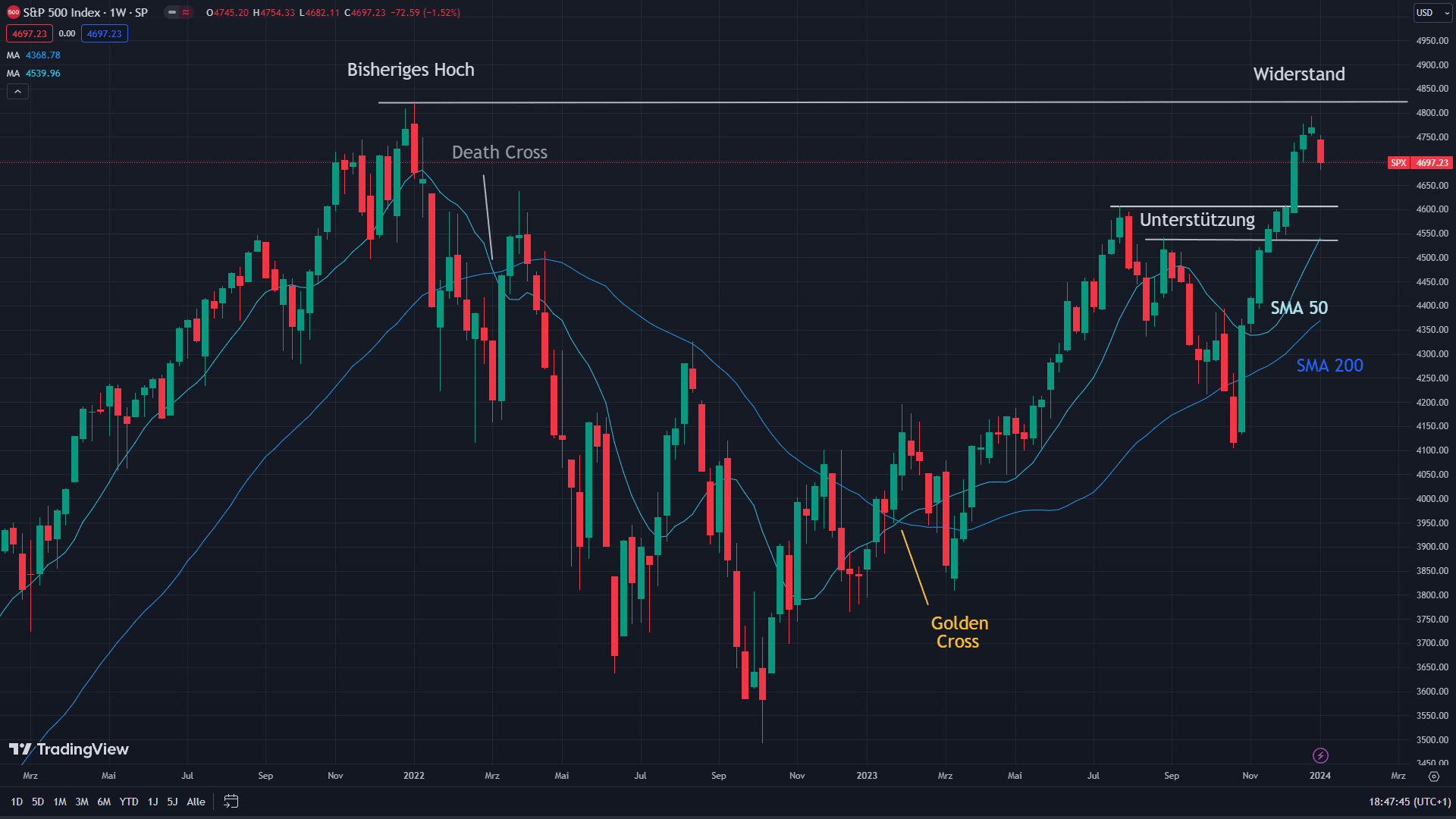Select the 'Death Cross' text annotation
Viewport: 1456px width, 819px height.
point(500,152)
